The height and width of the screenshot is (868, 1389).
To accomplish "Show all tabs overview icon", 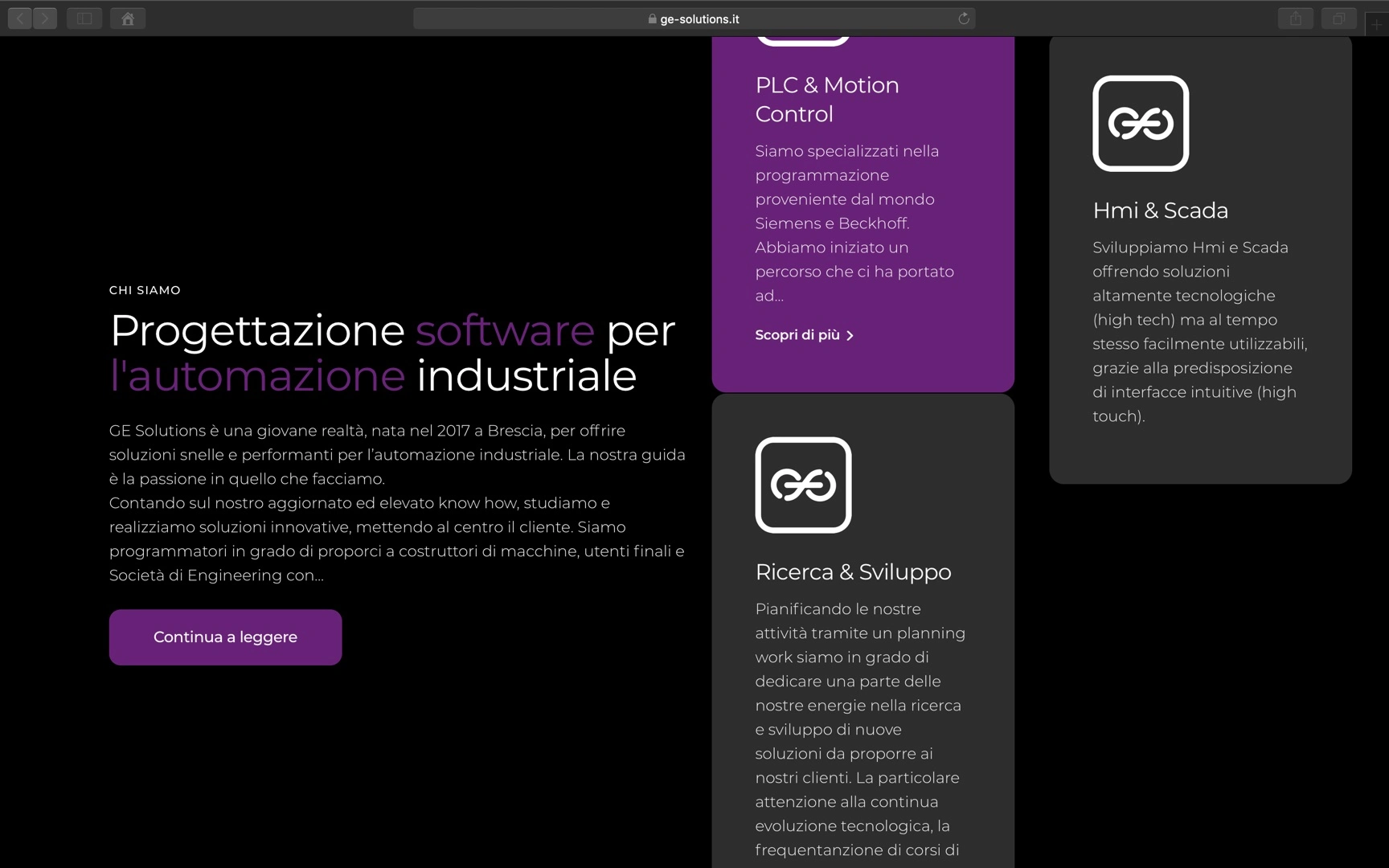I will (x=1339, y=18).
